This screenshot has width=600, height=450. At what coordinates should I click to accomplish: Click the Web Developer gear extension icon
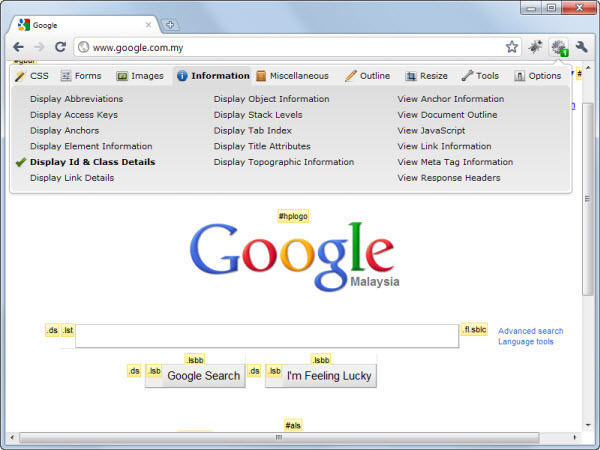(x=559, y=47)
